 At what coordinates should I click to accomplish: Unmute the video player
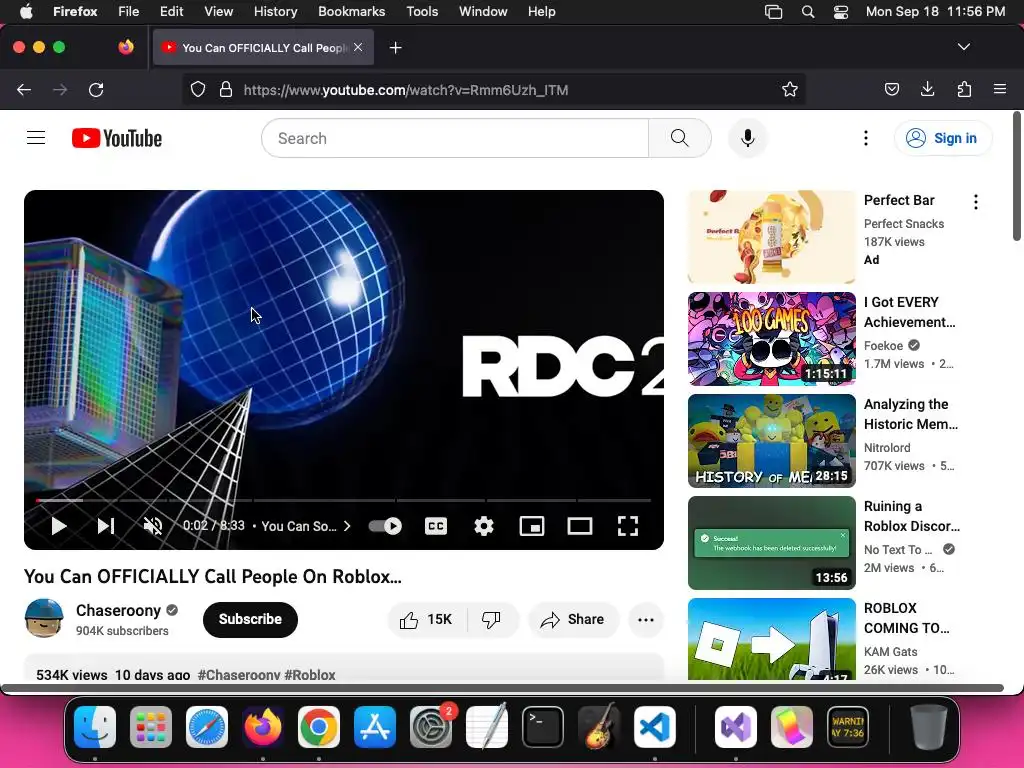153,526
